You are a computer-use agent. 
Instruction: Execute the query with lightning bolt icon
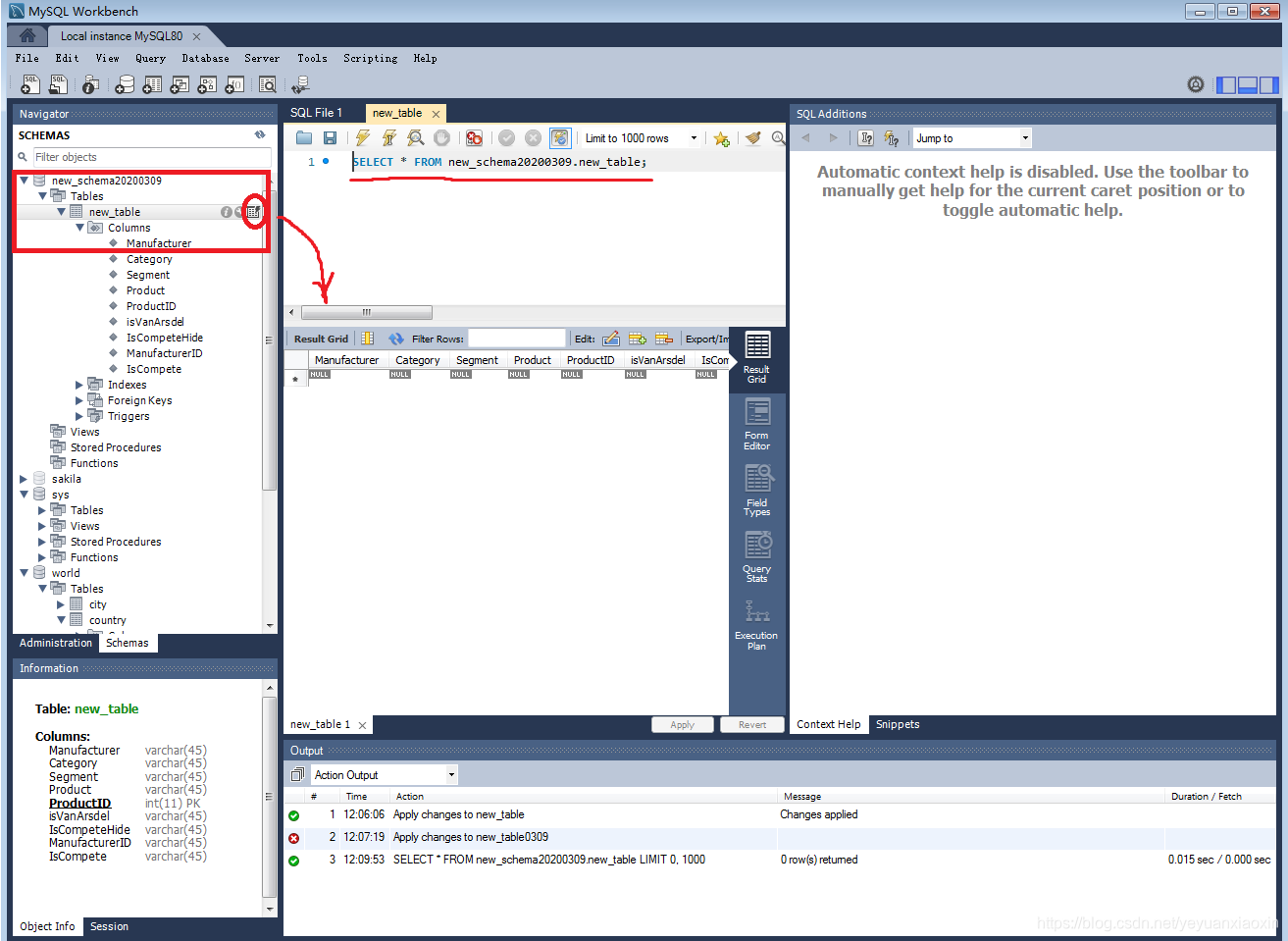pyautogui.click(x=363, y=138)
